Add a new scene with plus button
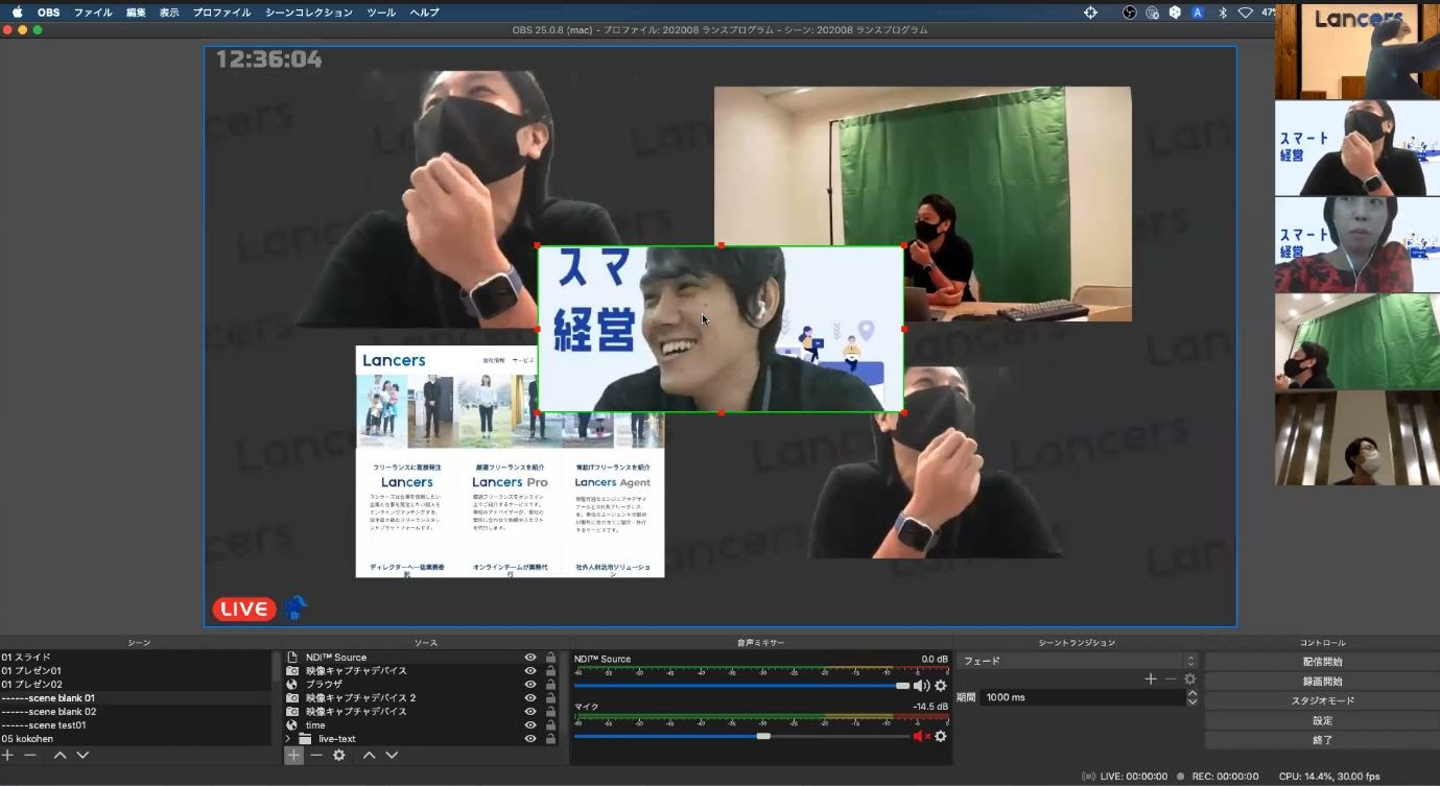1440x786 pixels. (8, 756)
